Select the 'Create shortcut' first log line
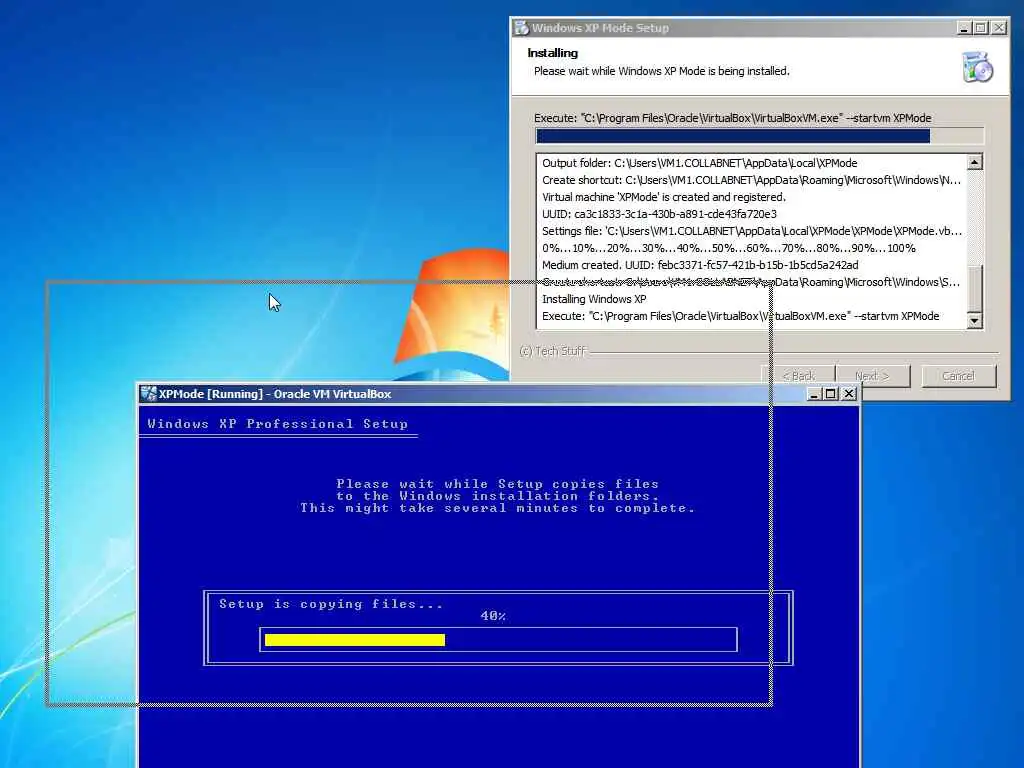 coord(751,180)
